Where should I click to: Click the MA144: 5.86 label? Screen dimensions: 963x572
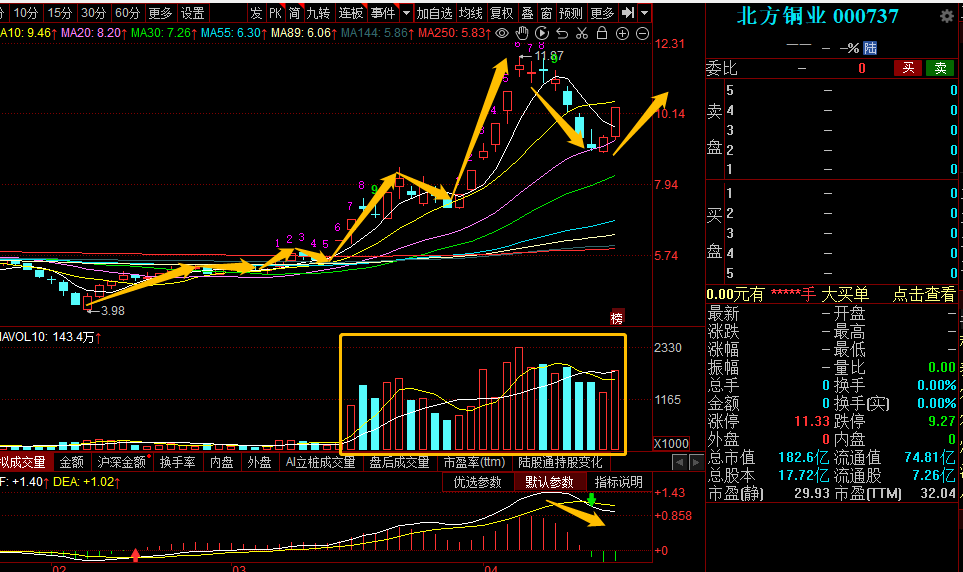coord(377,33)
